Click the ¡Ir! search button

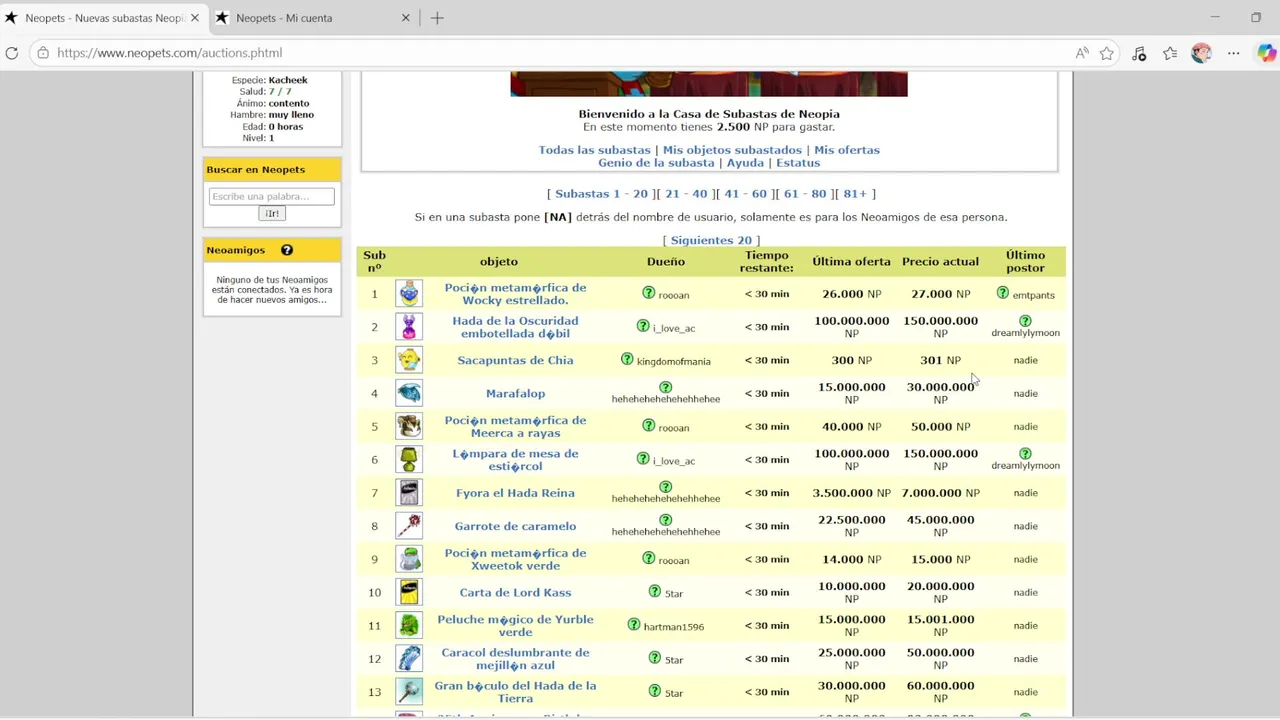272,213
